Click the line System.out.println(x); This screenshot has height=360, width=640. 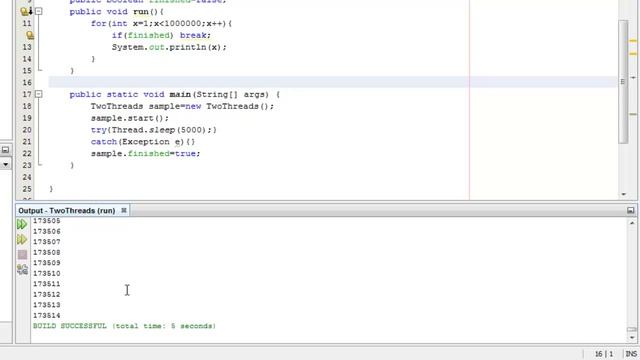pyautogui.click(x=169, y=47)
